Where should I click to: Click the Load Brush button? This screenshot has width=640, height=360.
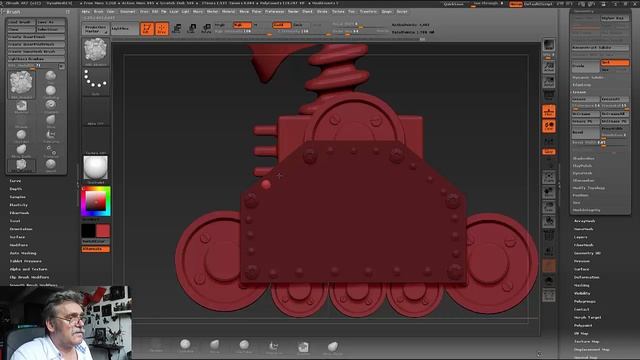coord(21,22)
